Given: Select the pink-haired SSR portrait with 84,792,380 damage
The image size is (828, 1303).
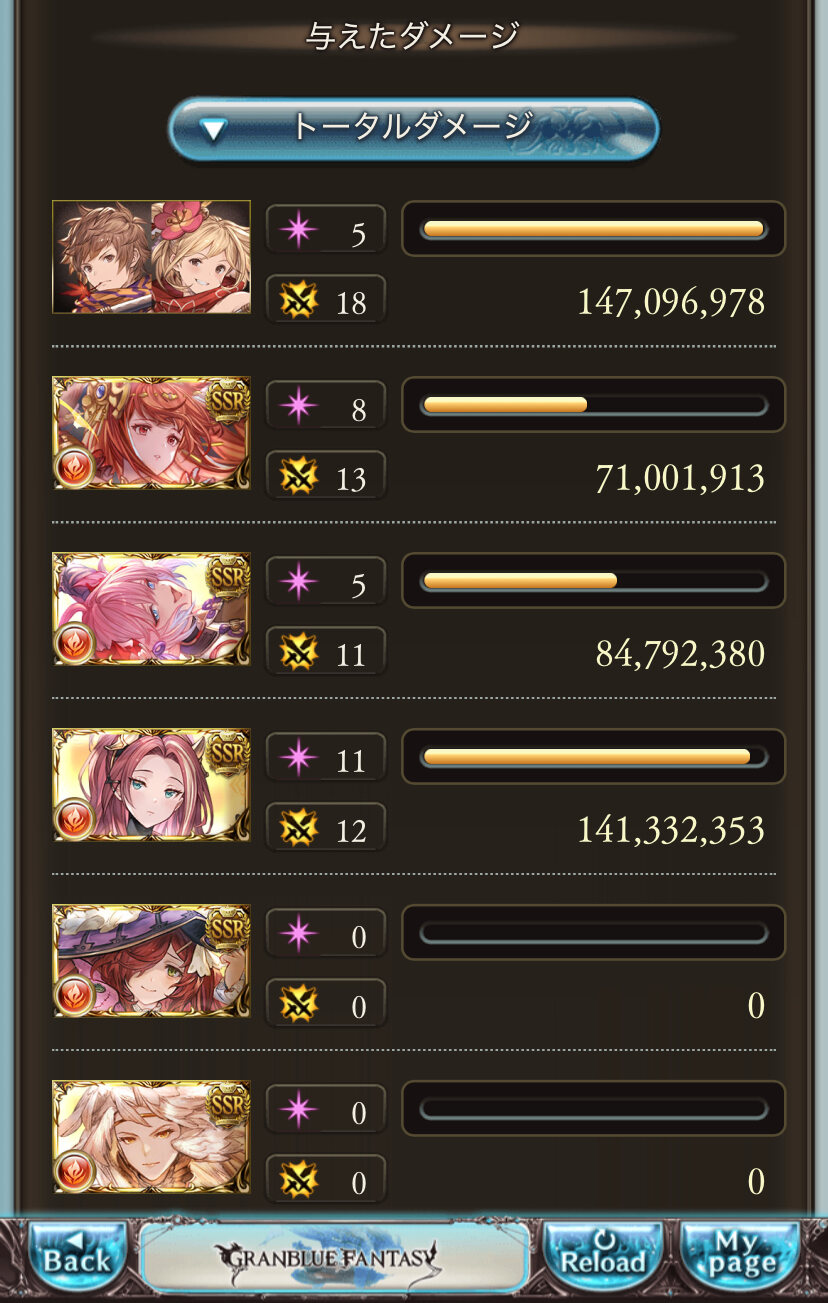Looking at the screenshot, I should pos(151,609).
